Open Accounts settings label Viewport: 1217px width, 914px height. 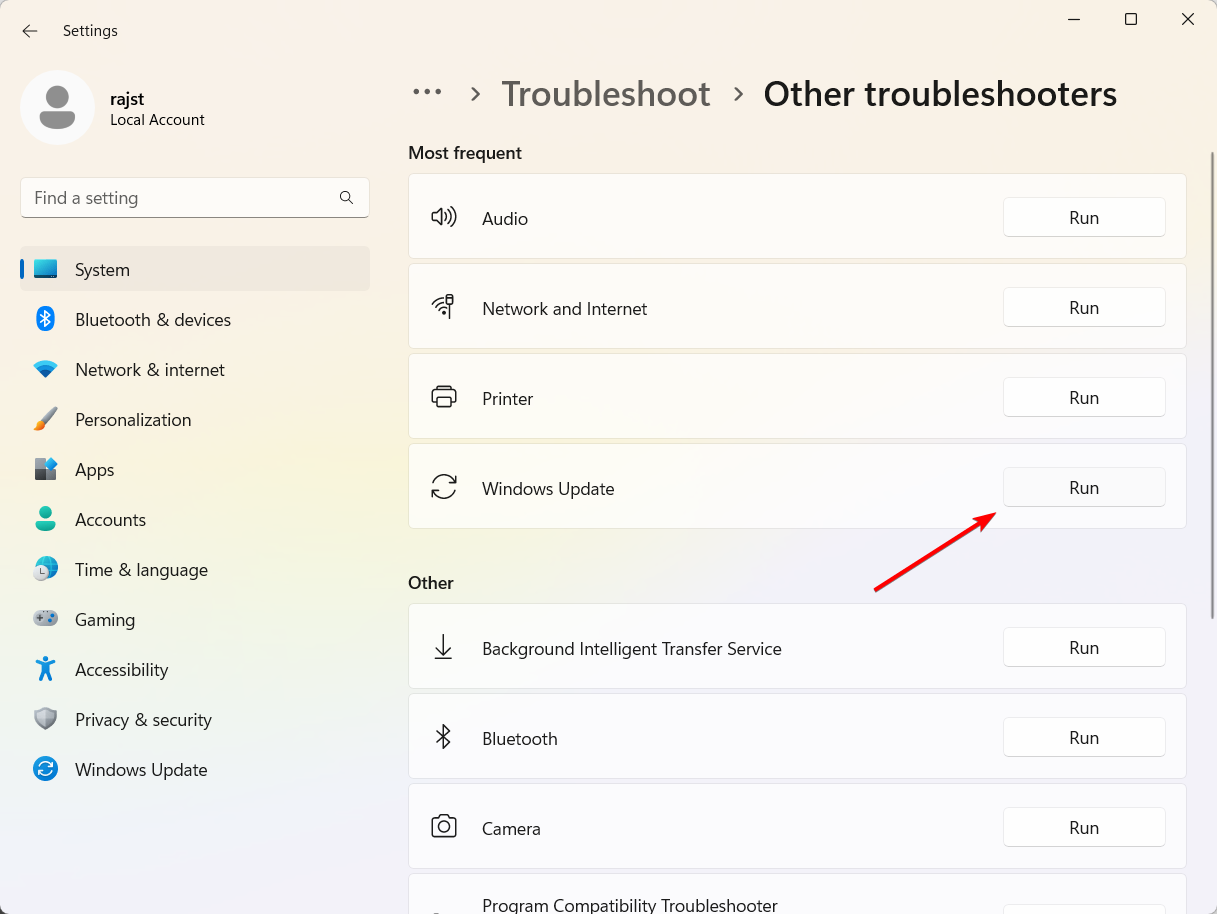[111, 520]
